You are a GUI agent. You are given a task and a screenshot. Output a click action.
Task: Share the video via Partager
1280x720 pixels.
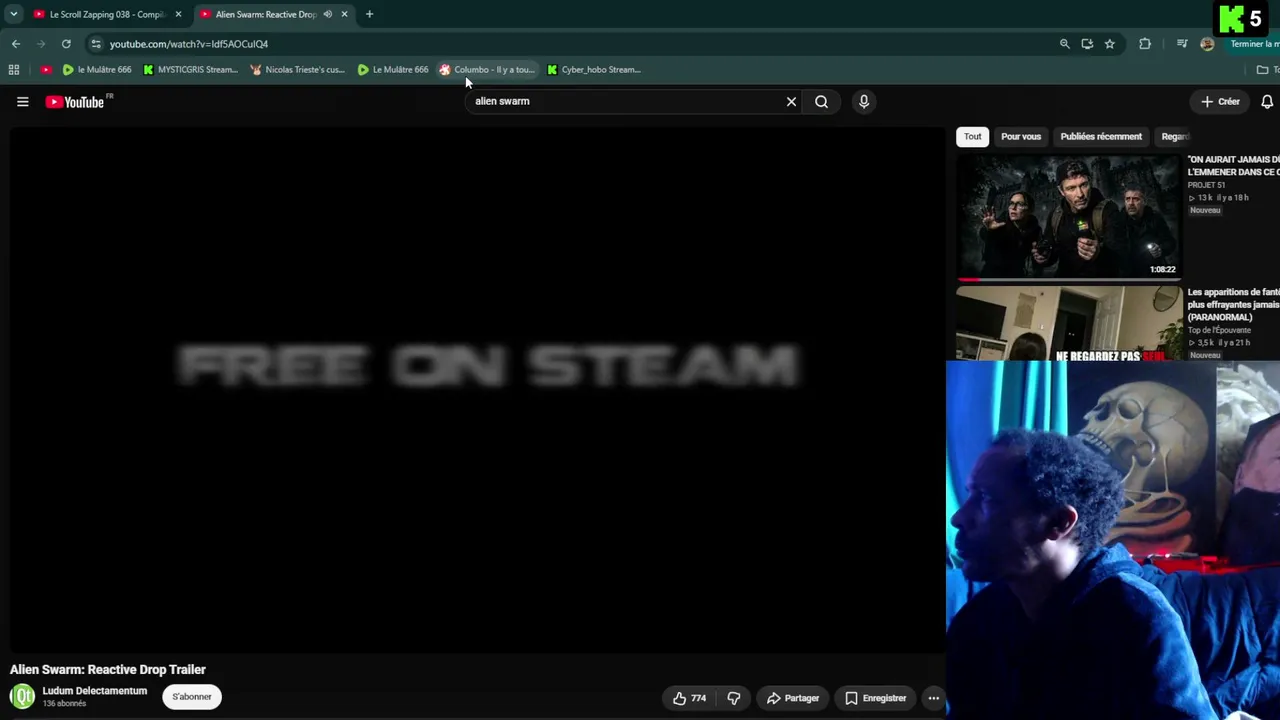click(792, 698)
